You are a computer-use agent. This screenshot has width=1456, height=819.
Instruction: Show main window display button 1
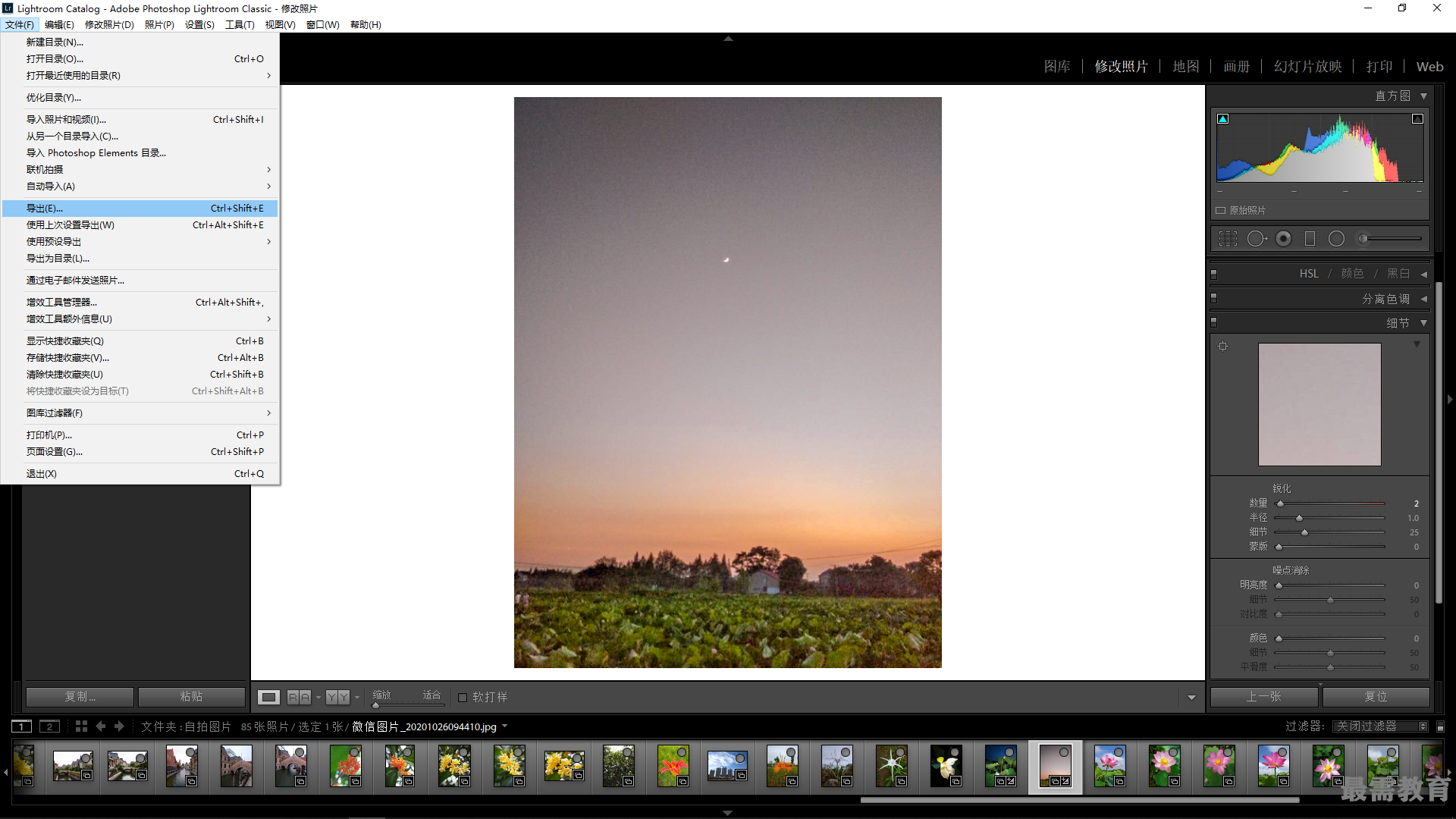point(22,726)
